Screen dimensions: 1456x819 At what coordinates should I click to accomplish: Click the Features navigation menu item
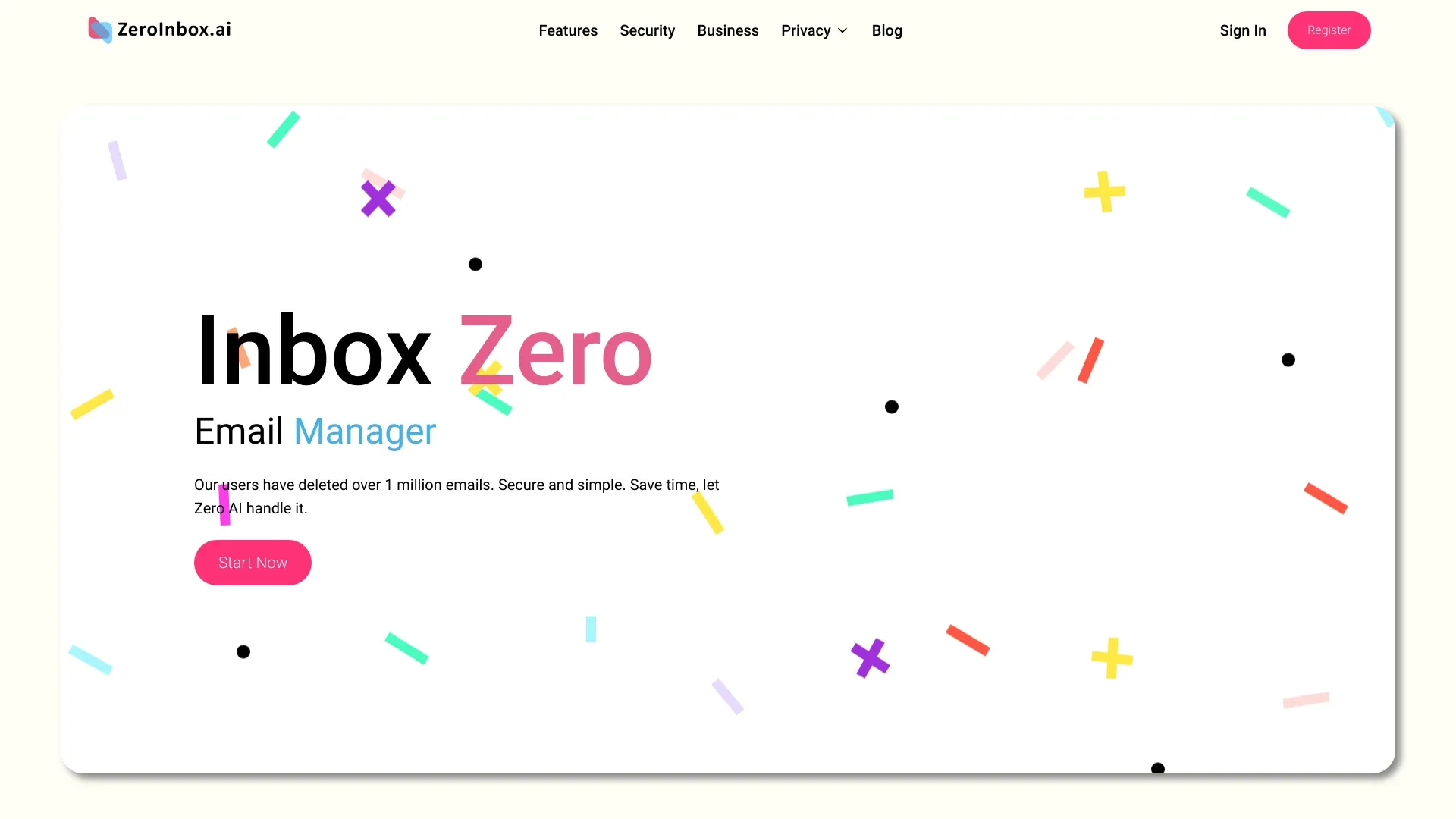(x=568, y=30)
